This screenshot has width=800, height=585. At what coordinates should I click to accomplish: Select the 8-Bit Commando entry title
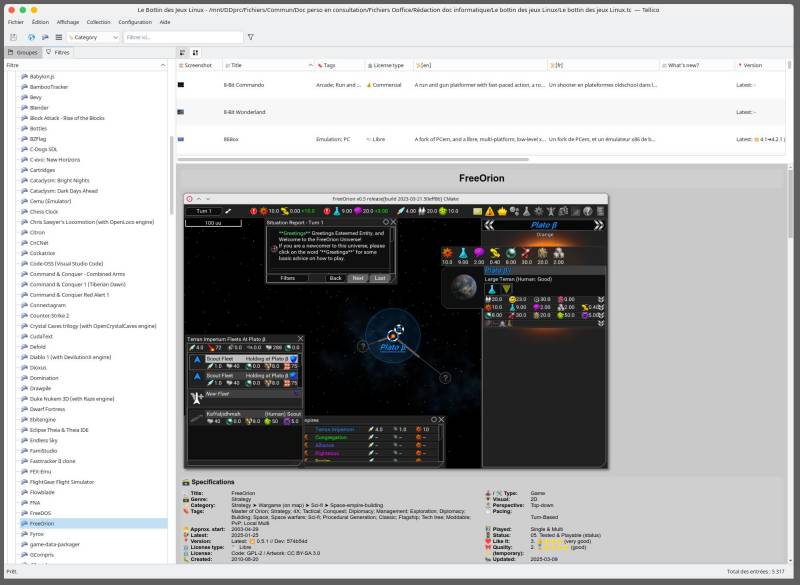click(x=244, y=85)
